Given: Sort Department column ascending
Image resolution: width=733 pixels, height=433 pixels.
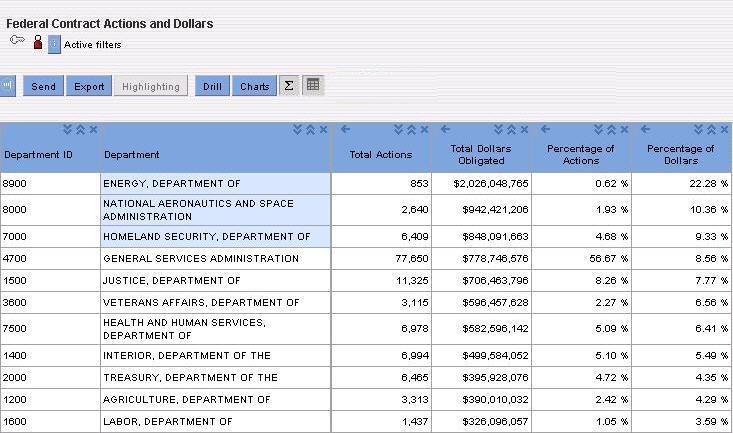Looking at the screenshot, I should point(310,130).
